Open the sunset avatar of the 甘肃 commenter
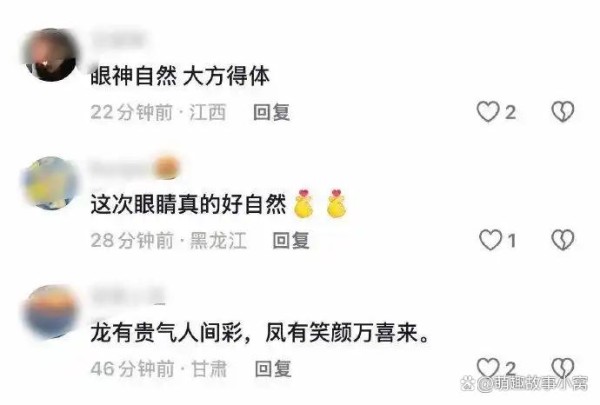 50,311
